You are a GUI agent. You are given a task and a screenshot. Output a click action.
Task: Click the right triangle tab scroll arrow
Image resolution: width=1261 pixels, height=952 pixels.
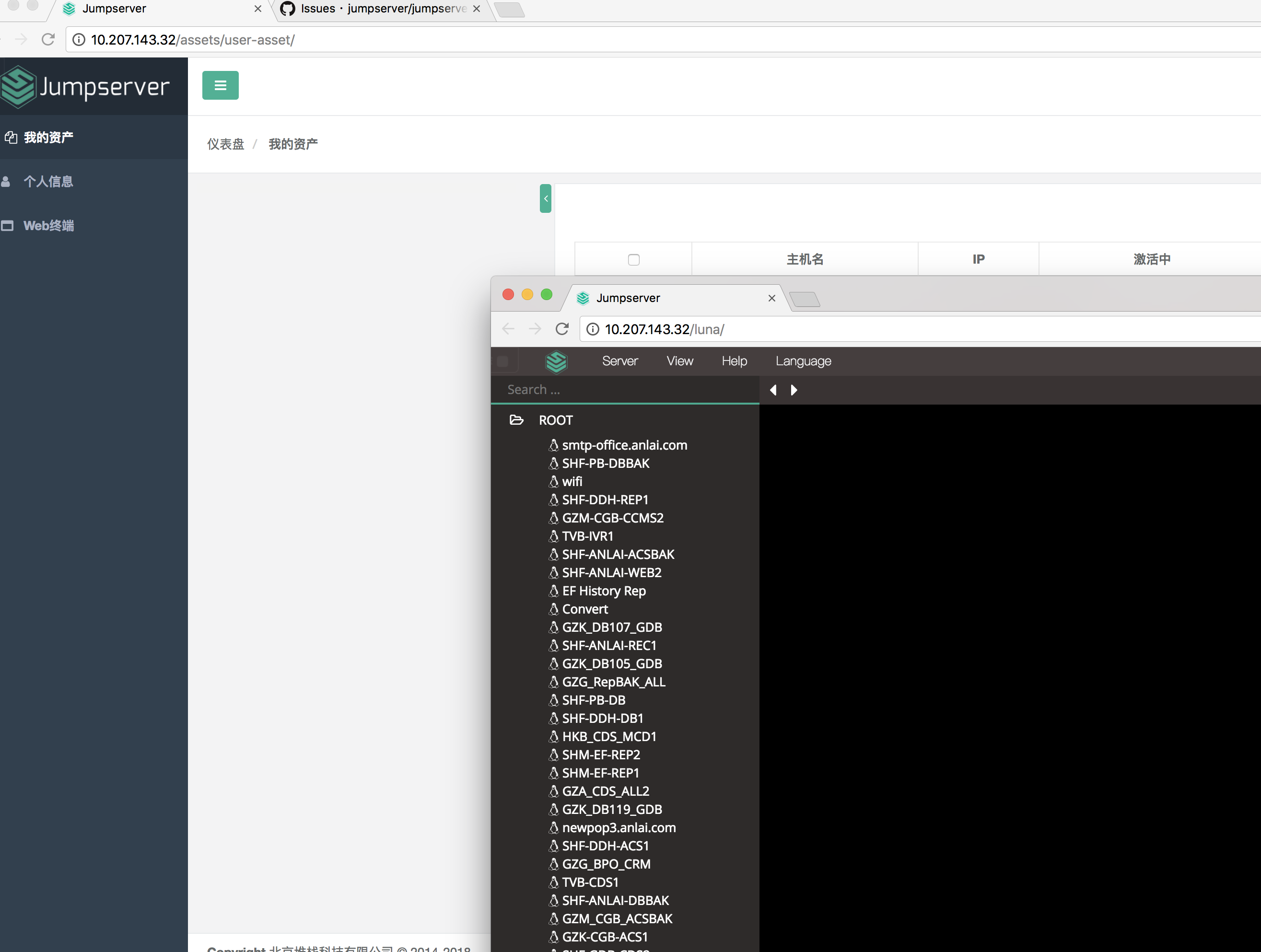pyautogui.click(x=794, y=390)
